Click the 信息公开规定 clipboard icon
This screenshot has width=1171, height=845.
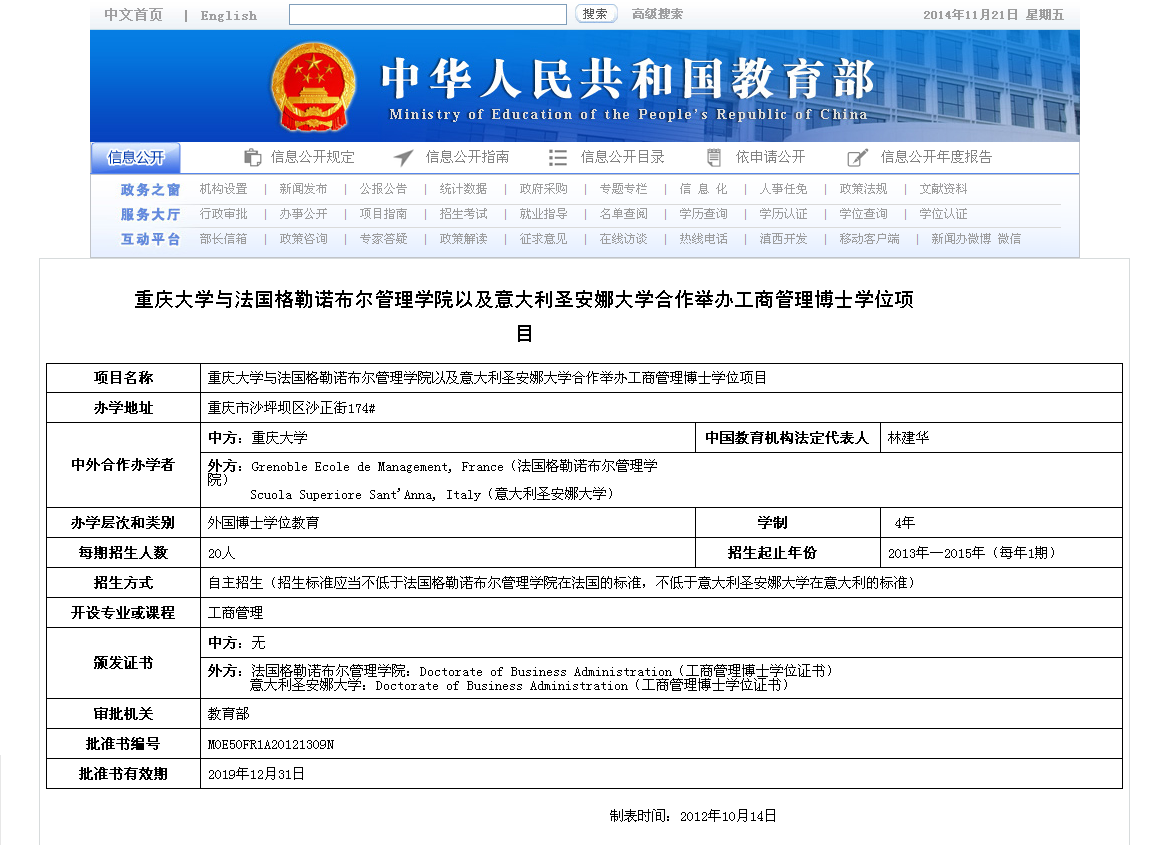[252, 158]
